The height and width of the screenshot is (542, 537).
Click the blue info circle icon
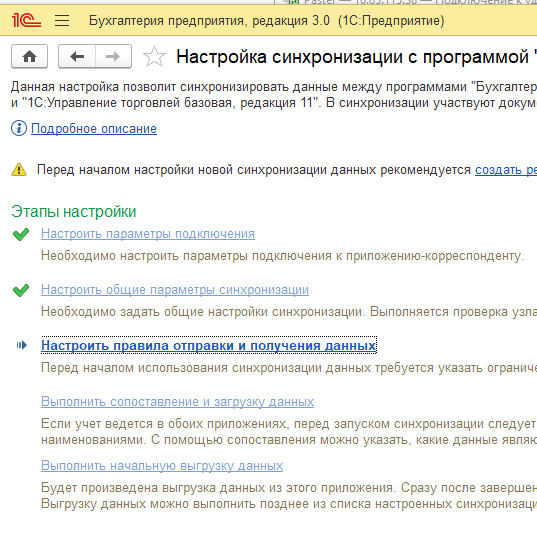point(19,128)
